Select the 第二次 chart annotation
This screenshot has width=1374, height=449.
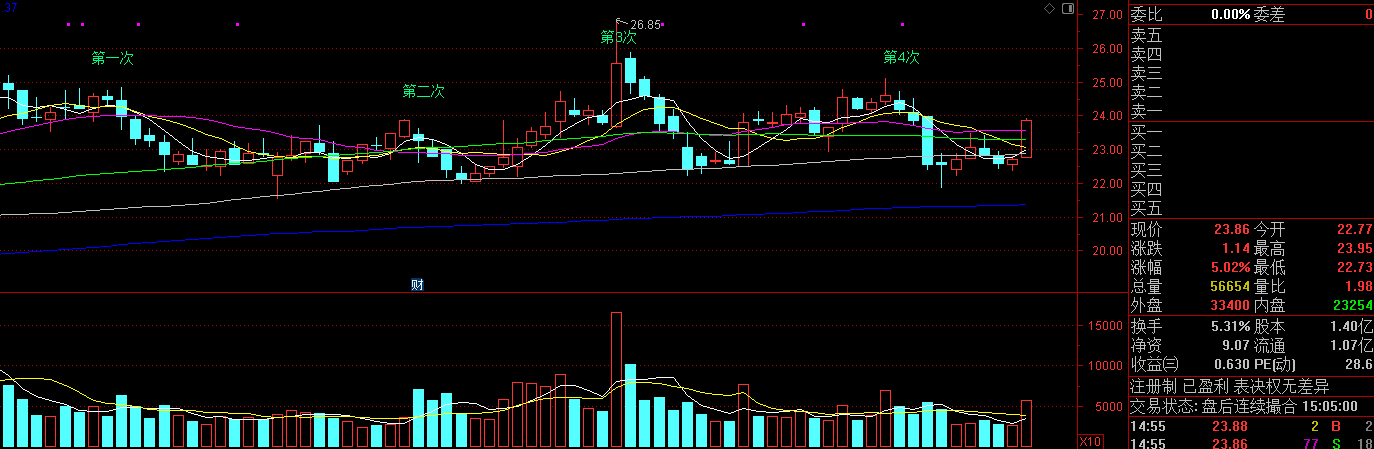(x=423, y=91)
